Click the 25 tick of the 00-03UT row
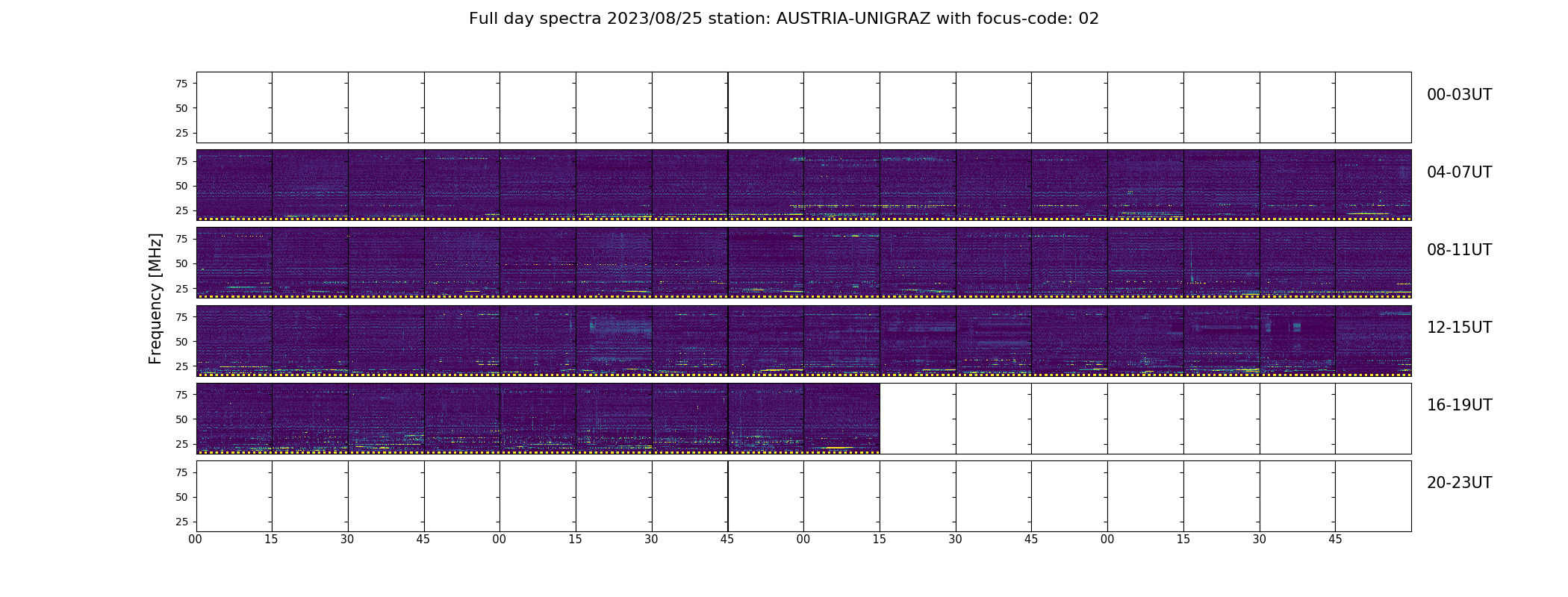This screenshot has height=597, width=1568. [x=181, y=133]
